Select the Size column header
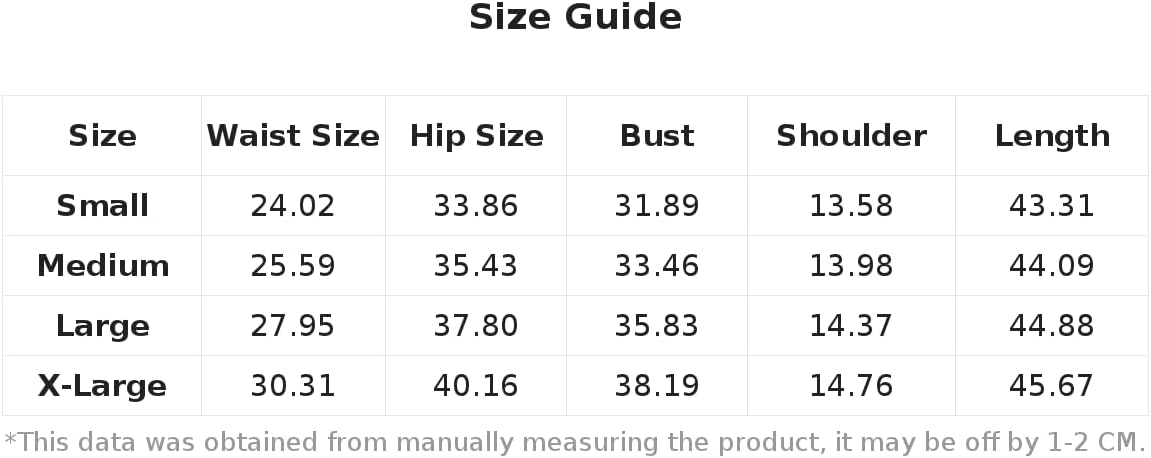 point(102,136)
